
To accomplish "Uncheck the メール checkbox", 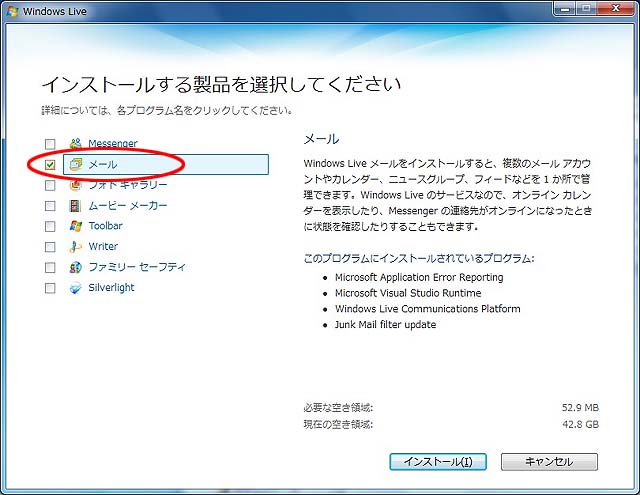I will click(50, 164).
